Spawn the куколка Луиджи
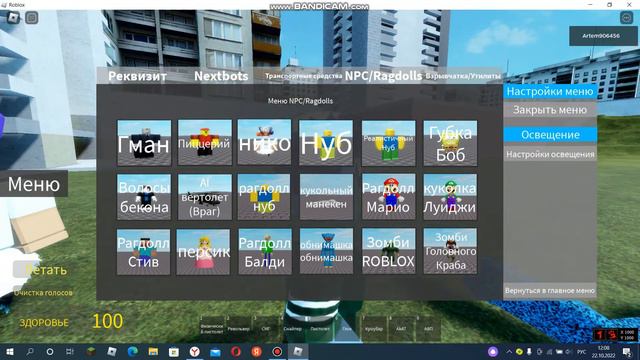This screenshot has height=360, width=640. point(450,197)
